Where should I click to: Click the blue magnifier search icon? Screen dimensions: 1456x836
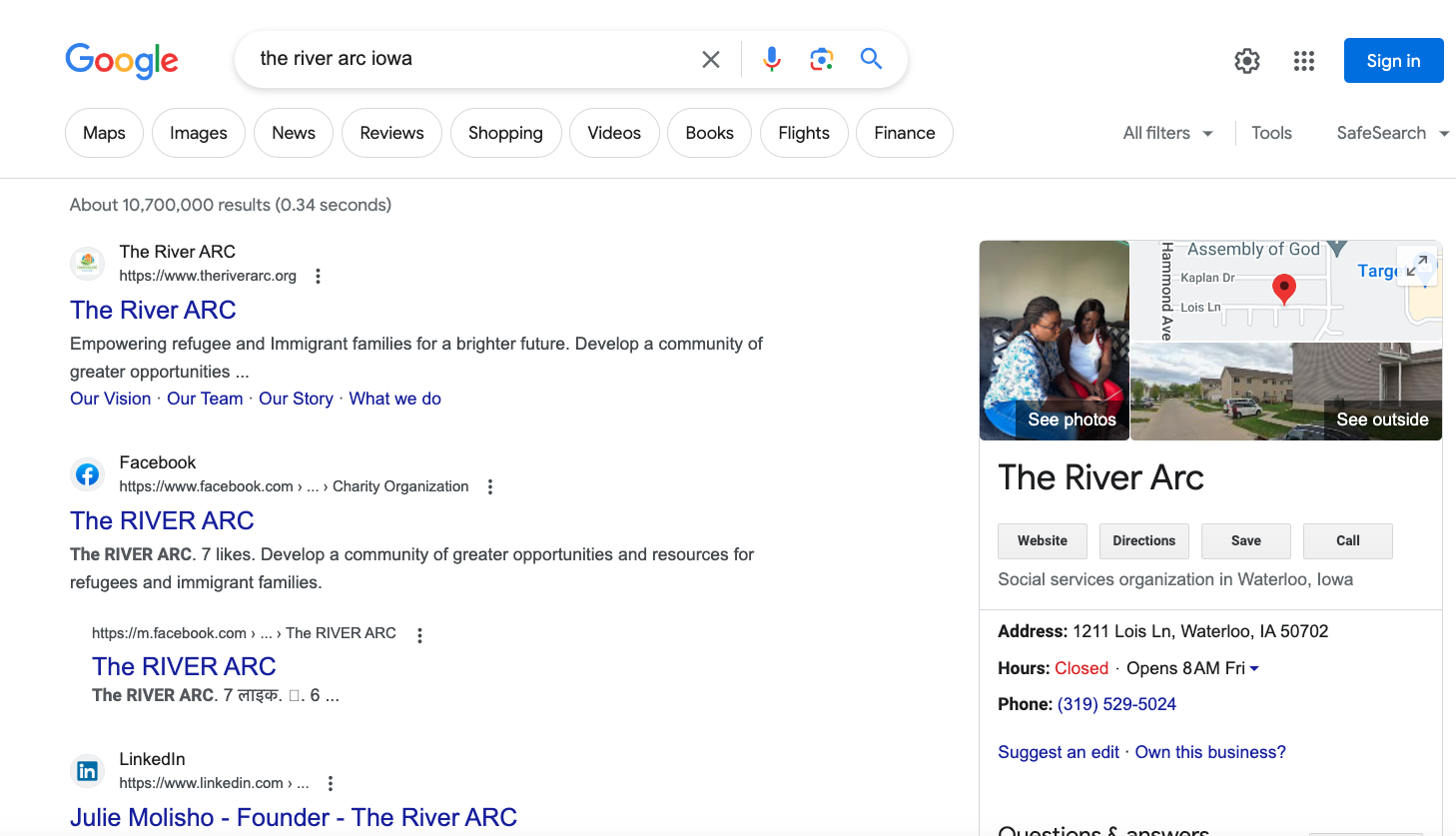(872, 59)
